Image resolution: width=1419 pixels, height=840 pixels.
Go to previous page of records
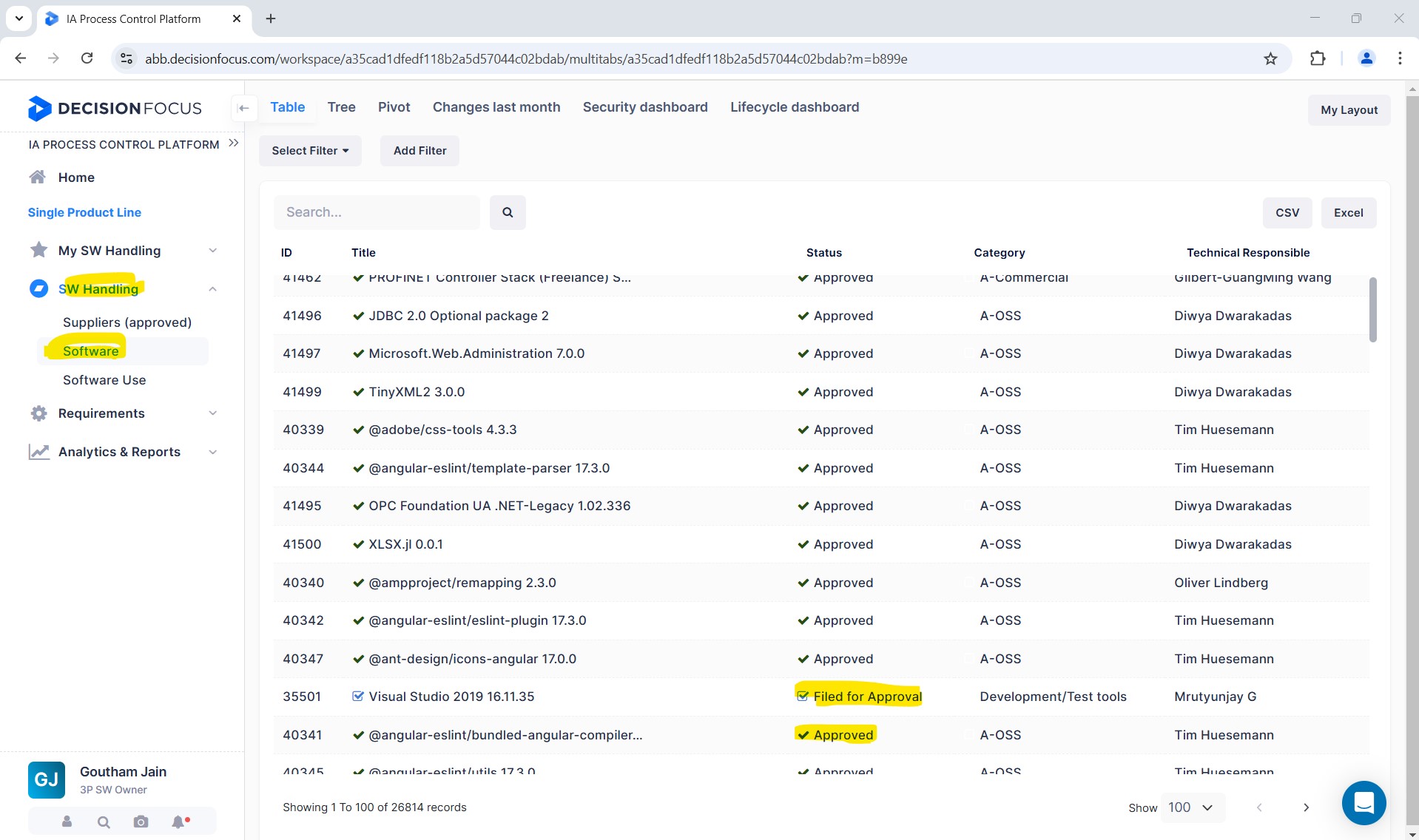pos(1259,807)
